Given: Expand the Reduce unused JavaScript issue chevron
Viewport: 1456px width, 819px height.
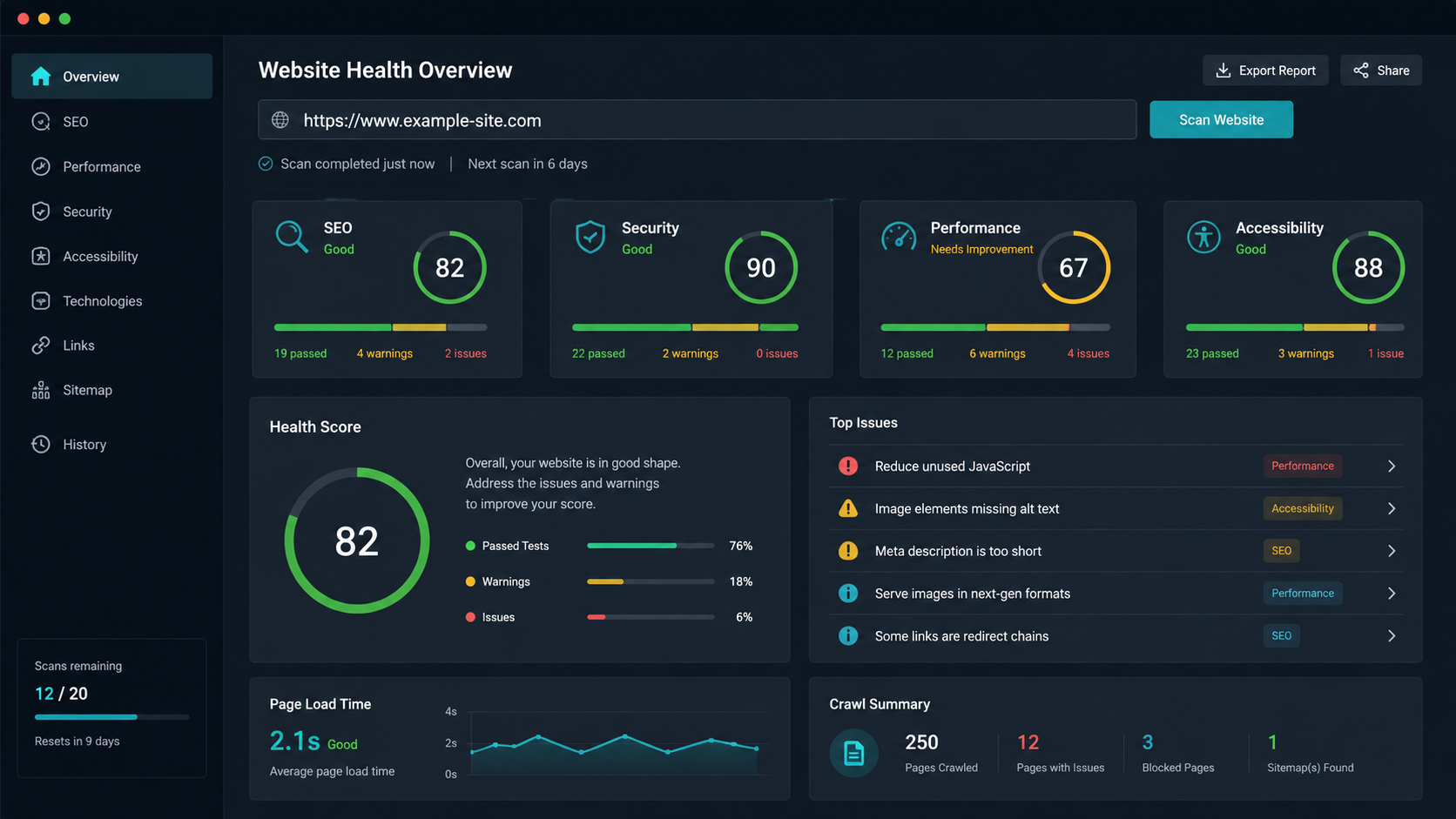Looking at the screenshot, I should (x=1392, y=467).
